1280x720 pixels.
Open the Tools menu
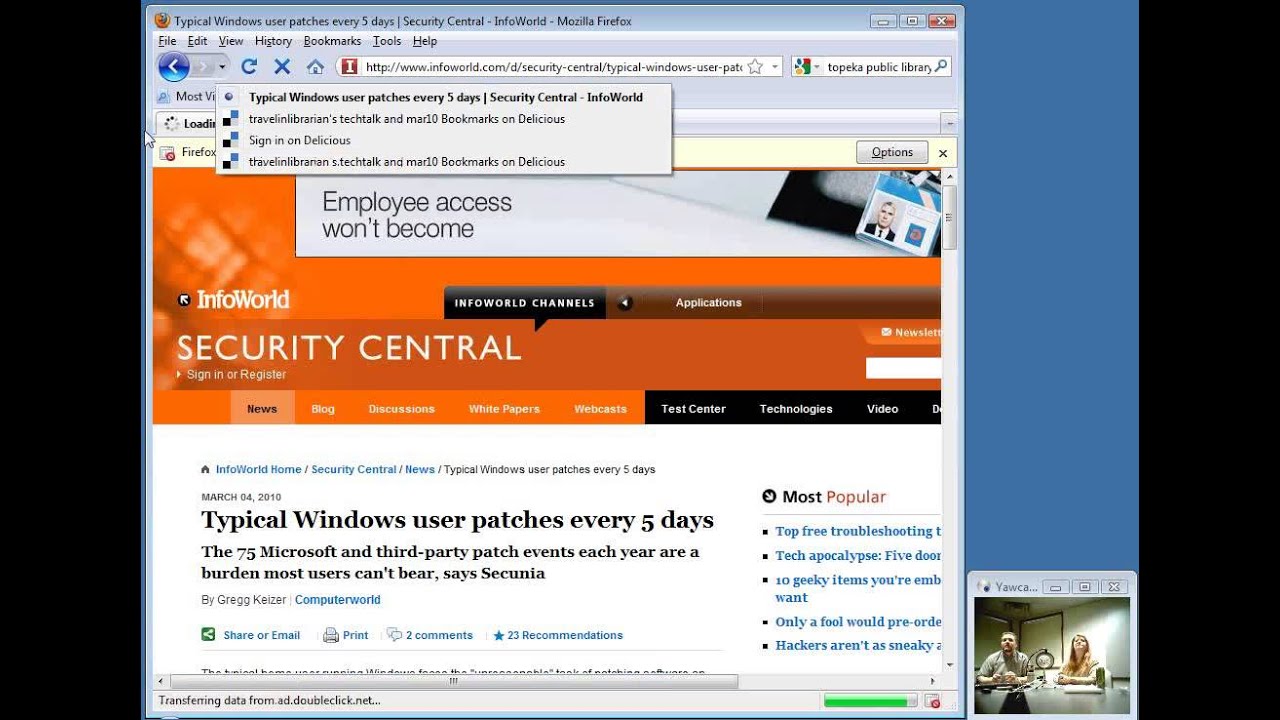(387, 41)
